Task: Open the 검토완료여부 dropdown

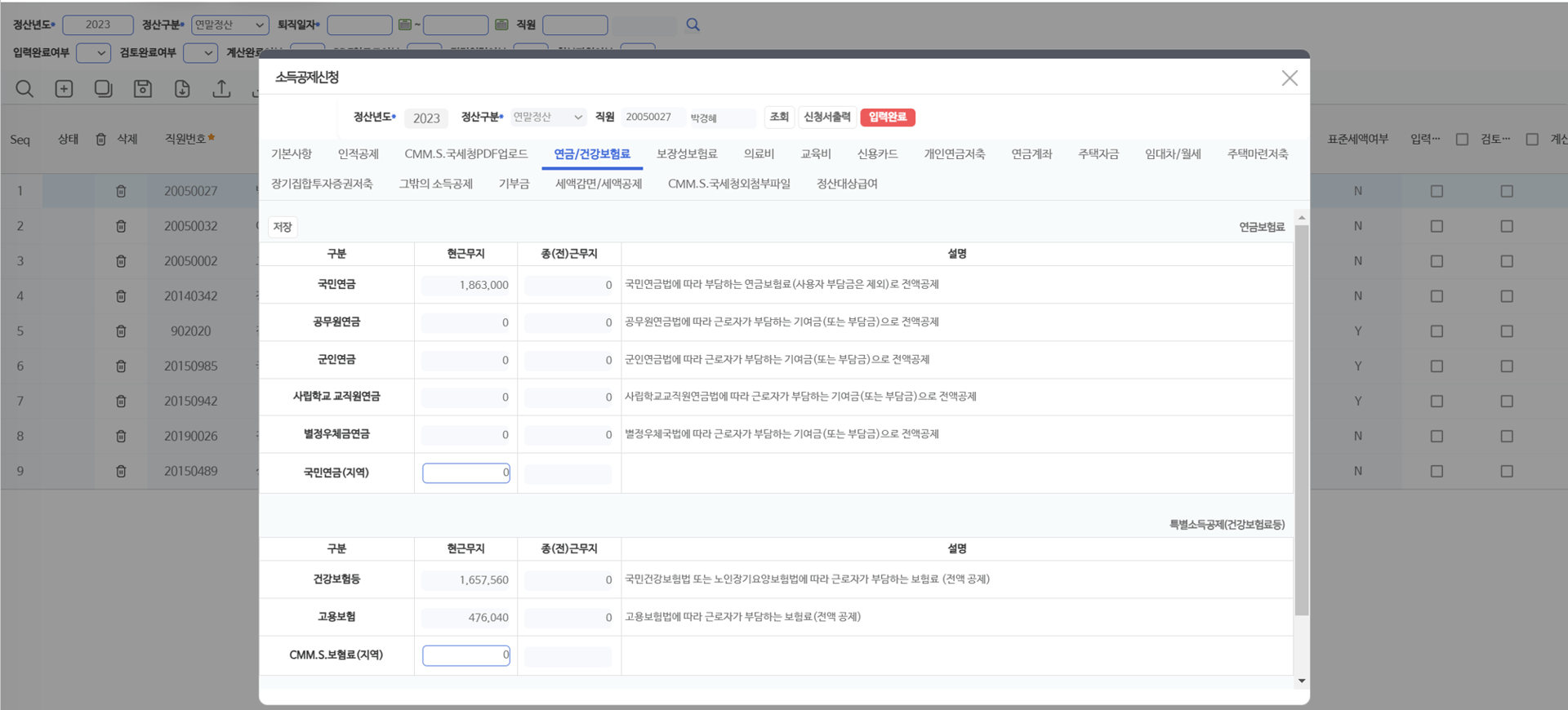Action: coord(200,53)
